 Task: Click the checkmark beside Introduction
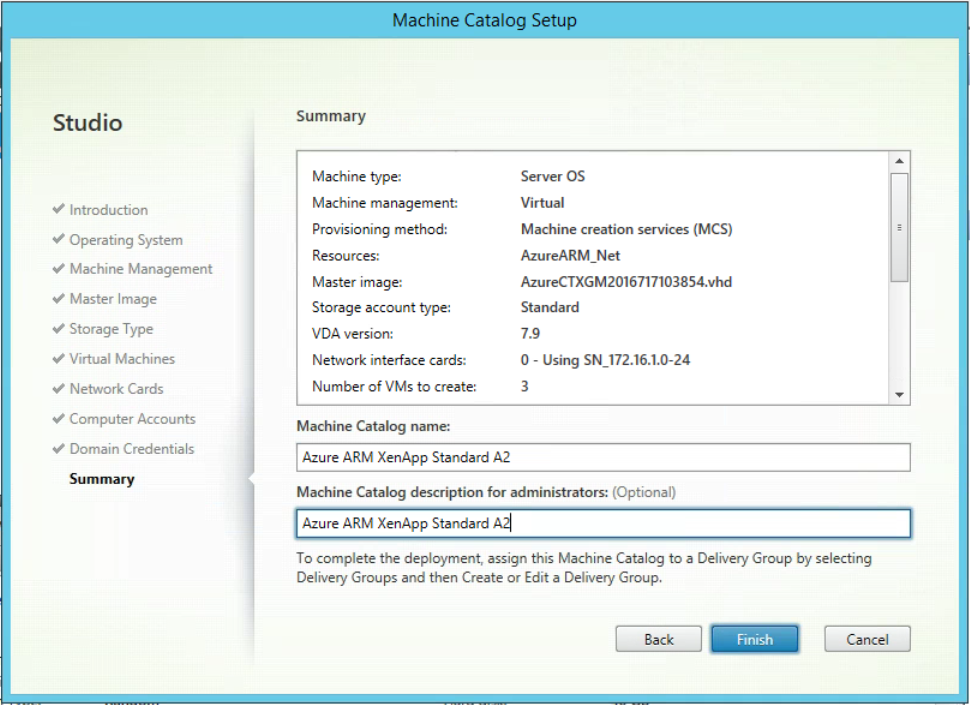click(59, 209)
